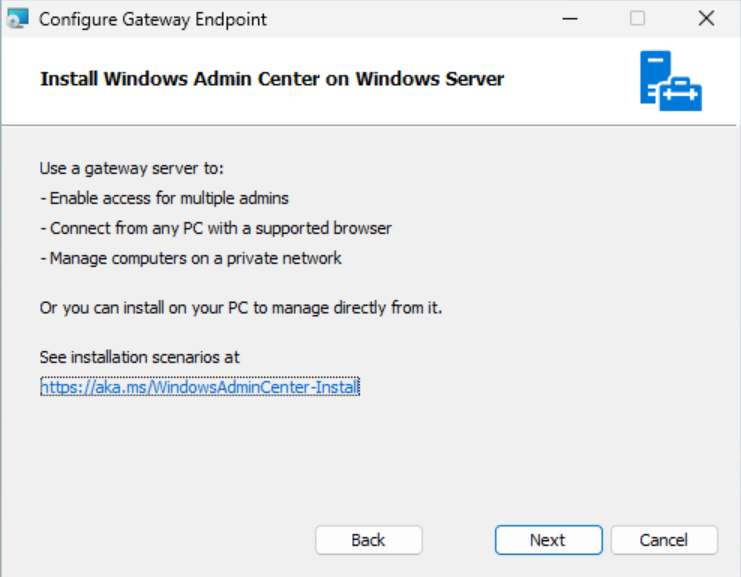The width and height of the screenshot is (741, 577).
Task: Click the toolbox symbol in header graphic
Action: pos(681,94)
